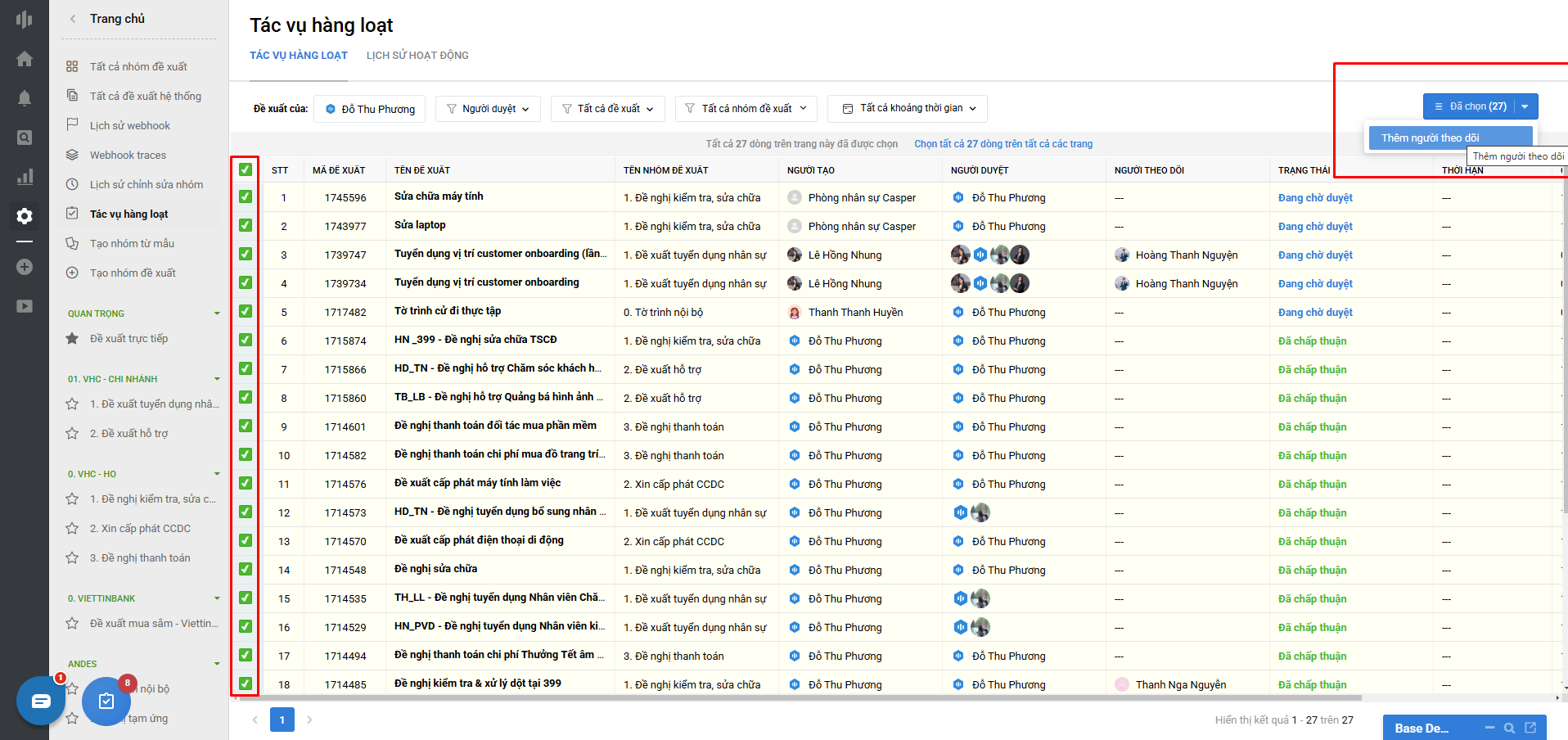
Task: Star the "1. Đề xuất tuyển dụng nhâ..." group
Action: click(x=72, y=404)
